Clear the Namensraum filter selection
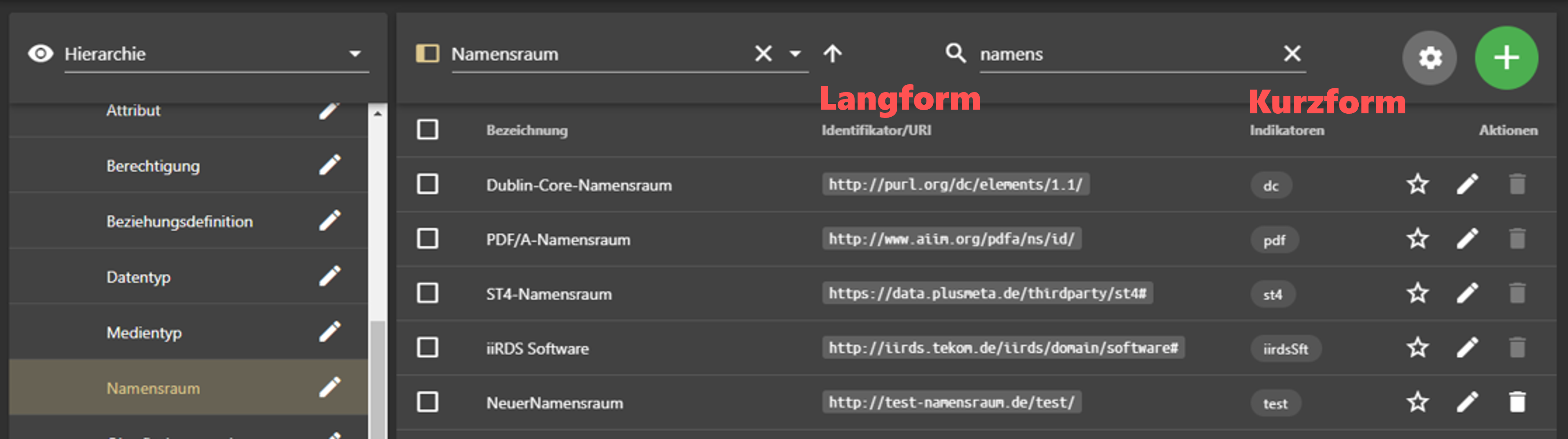 (763, 54)
